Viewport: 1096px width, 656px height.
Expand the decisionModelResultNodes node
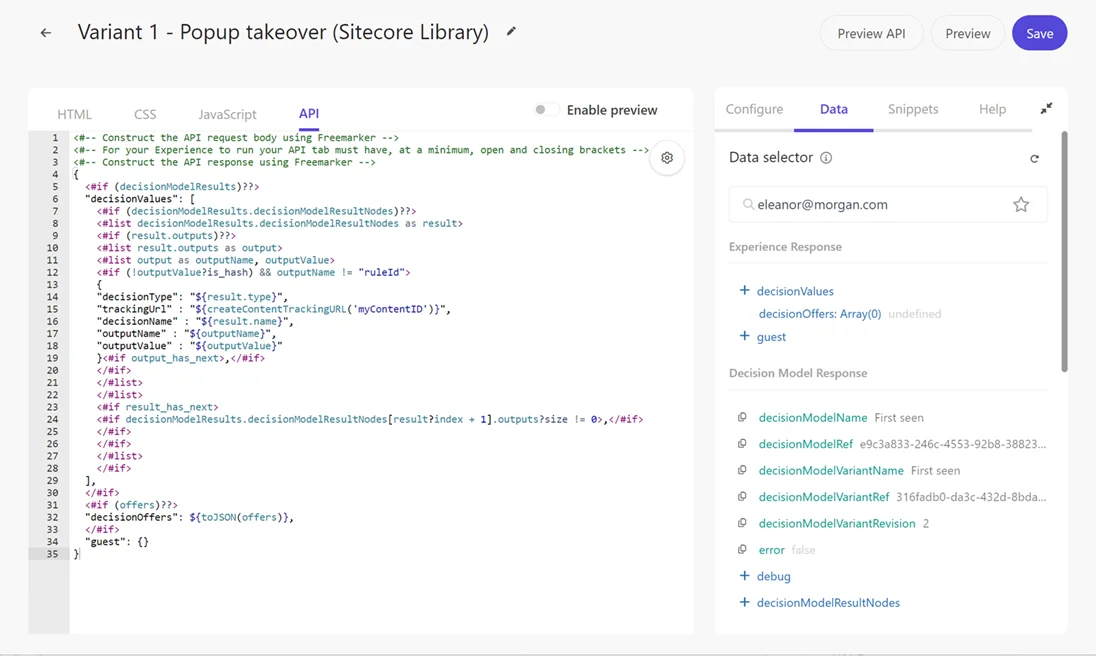coord(744,602)
